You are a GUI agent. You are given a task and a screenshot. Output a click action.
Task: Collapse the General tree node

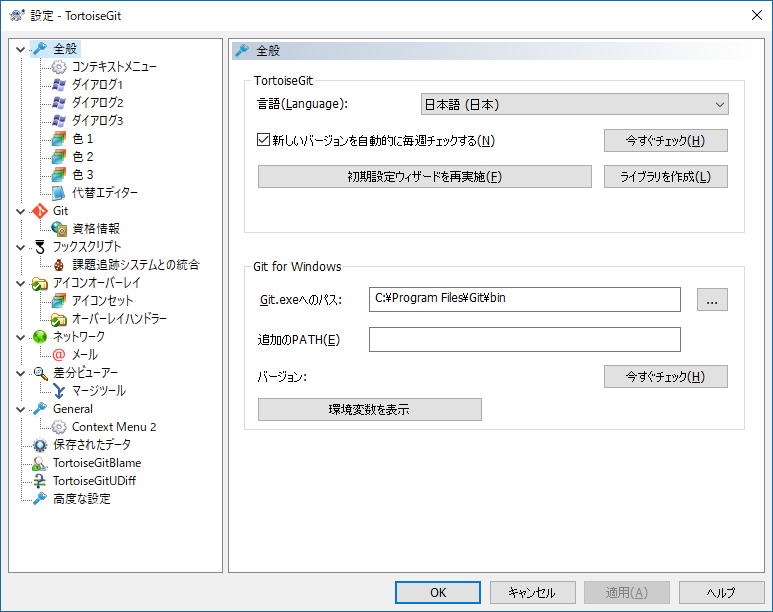pyautogui.click(x=21, y=409)
